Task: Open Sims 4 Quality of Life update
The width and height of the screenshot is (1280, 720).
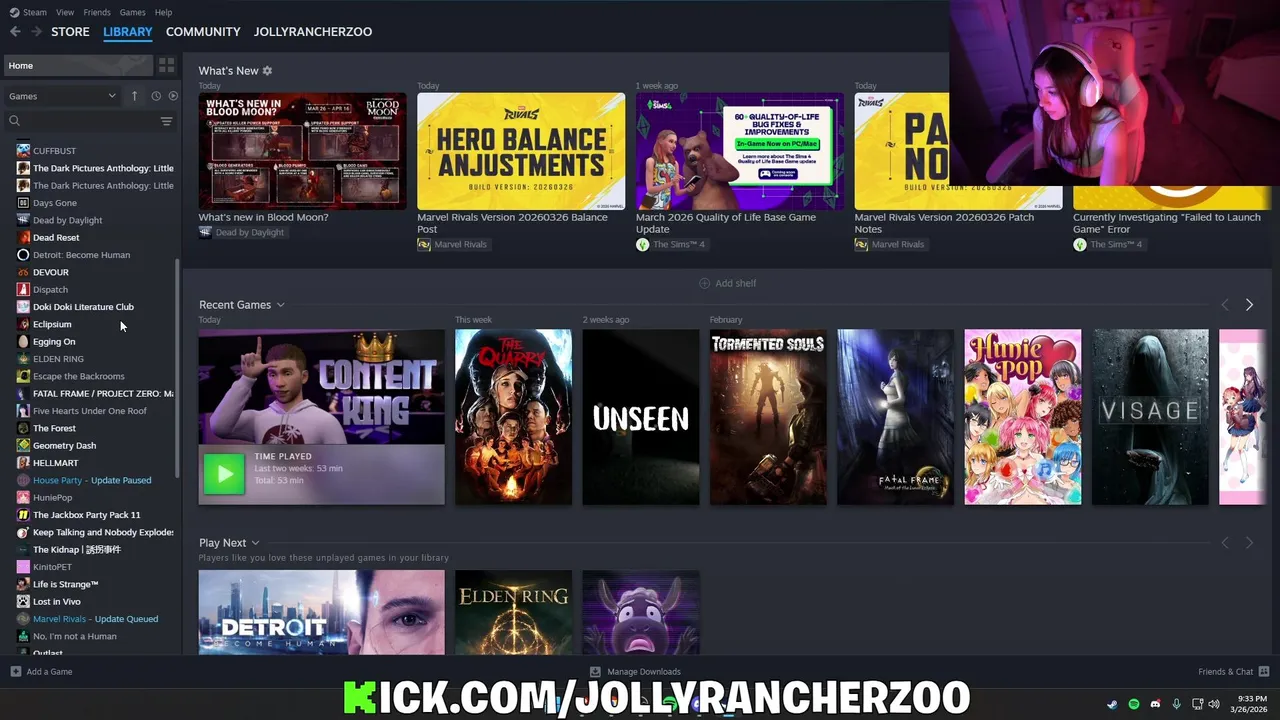Action: 740,151
